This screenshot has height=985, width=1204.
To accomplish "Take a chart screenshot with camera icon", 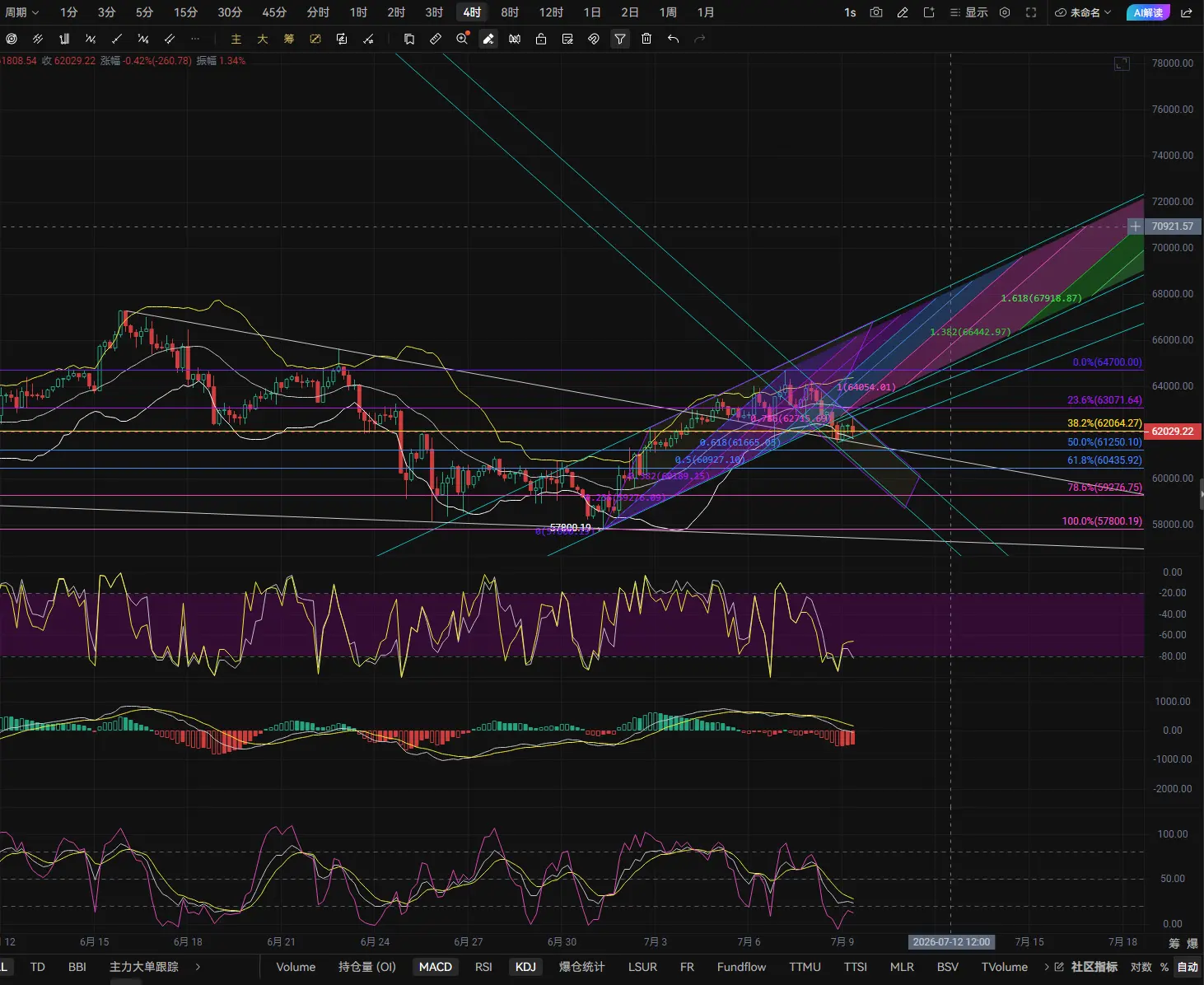I will (876, 12).
